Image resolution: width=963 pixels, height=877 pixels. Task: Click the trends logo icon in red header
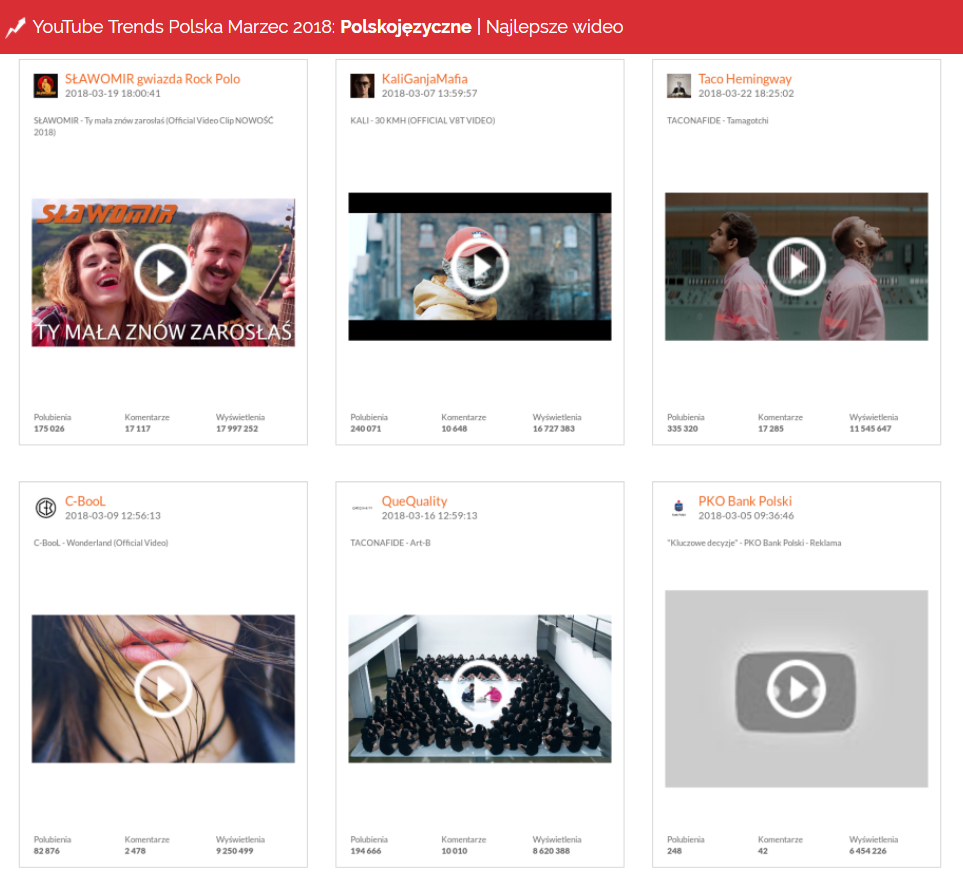point(15,27)
